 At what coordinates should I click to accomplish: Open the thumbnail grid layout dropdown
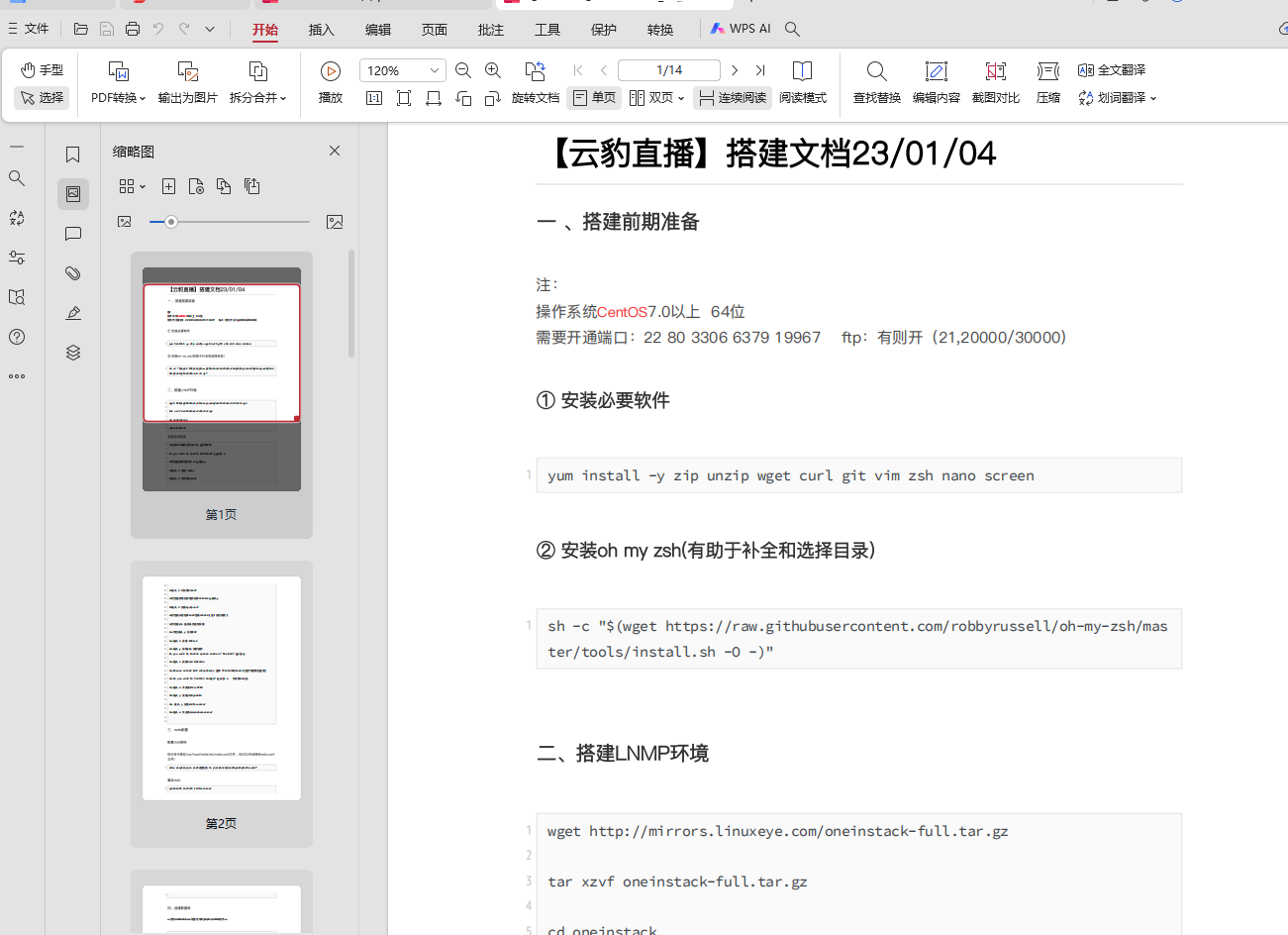pos(132,186)
